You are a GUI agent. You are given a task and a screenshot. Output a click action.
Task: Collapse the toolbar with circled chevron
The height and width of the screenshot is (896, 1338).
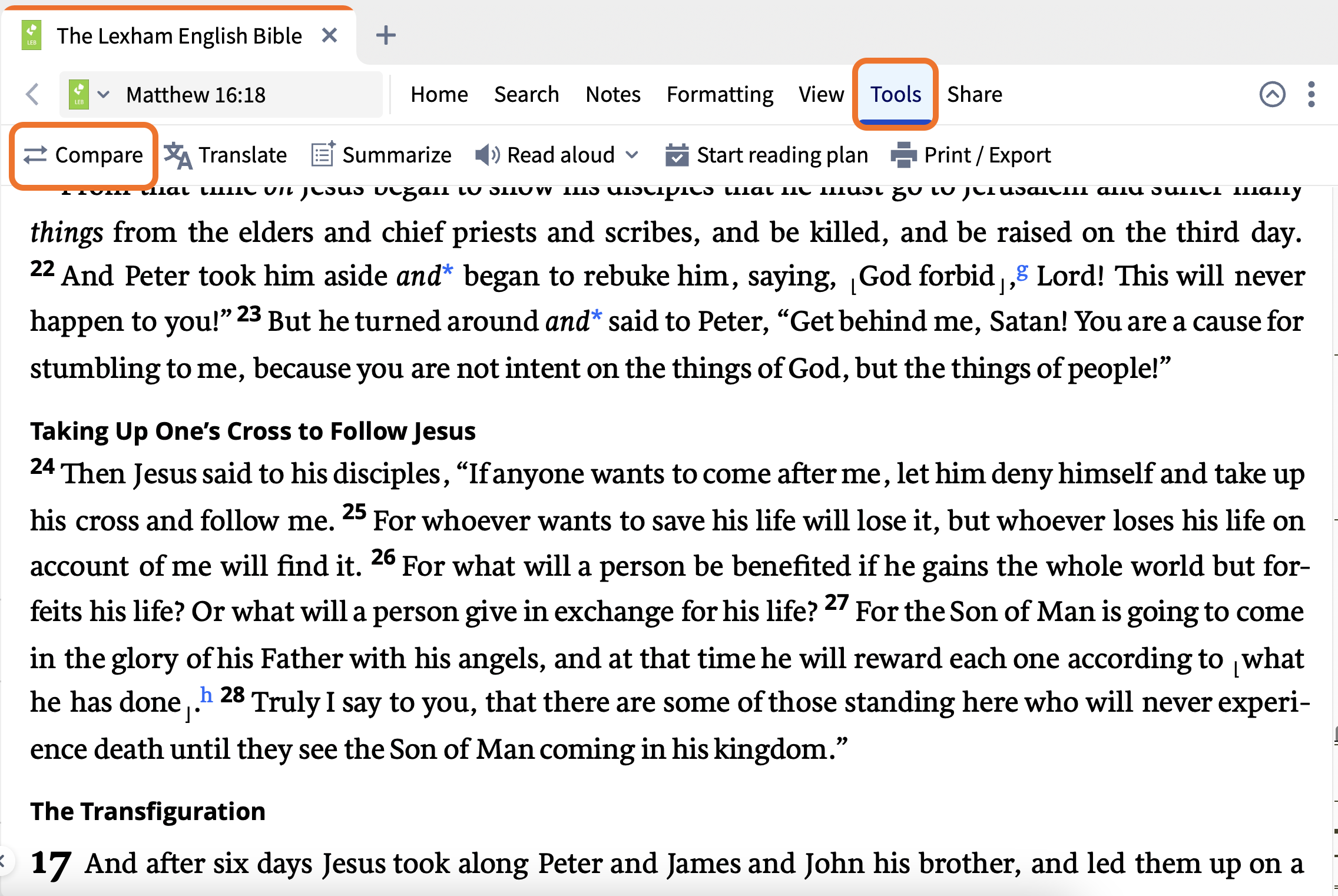tap(1272, 94)
